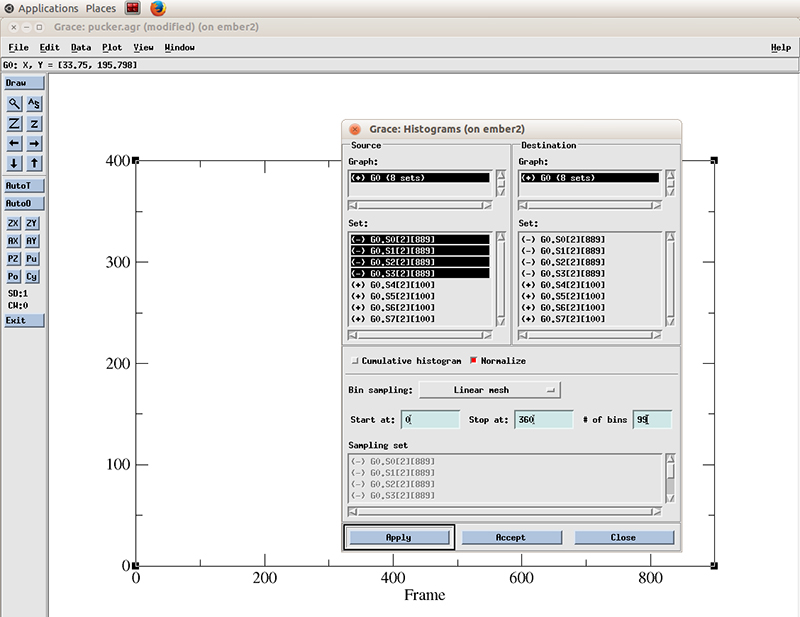Click the large Z zoom-in icon
The height and width of the screenshot is (617, 800).
click(x=14, y=123)
